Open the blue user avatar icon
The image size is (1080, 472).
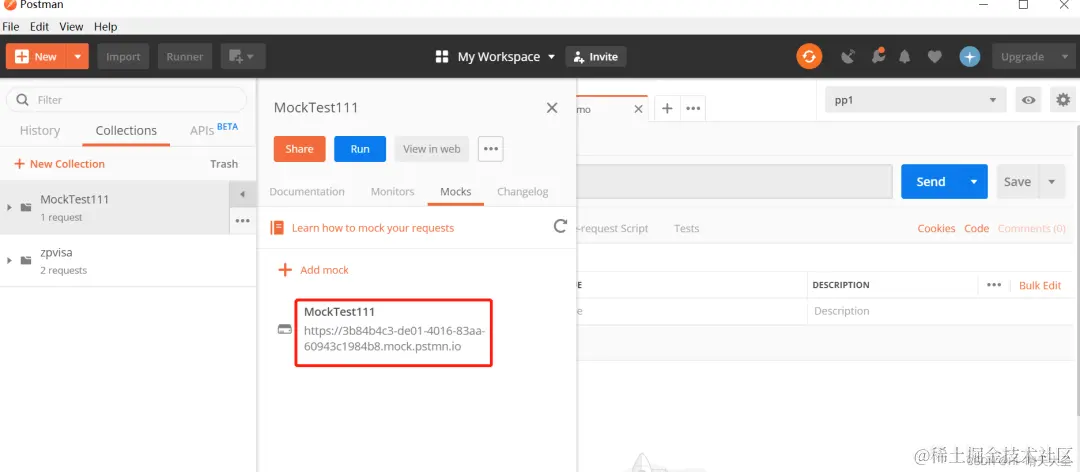pos(970,57)
